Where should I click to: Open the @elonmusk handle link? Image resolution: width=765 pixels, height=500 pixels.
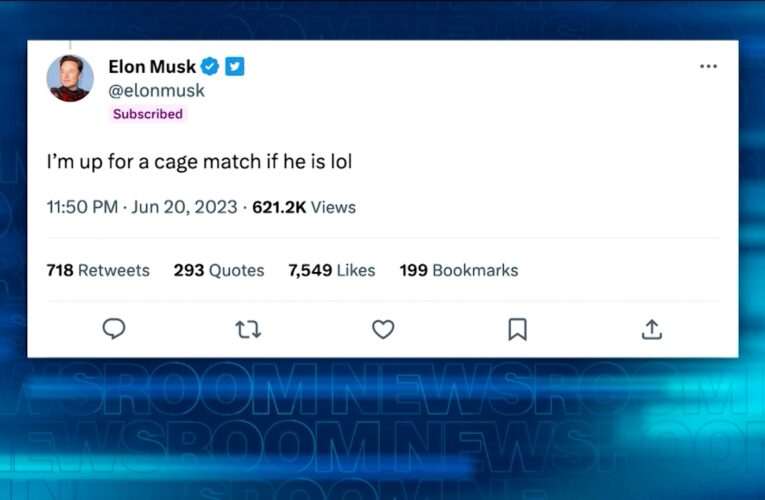coord(156,90)
